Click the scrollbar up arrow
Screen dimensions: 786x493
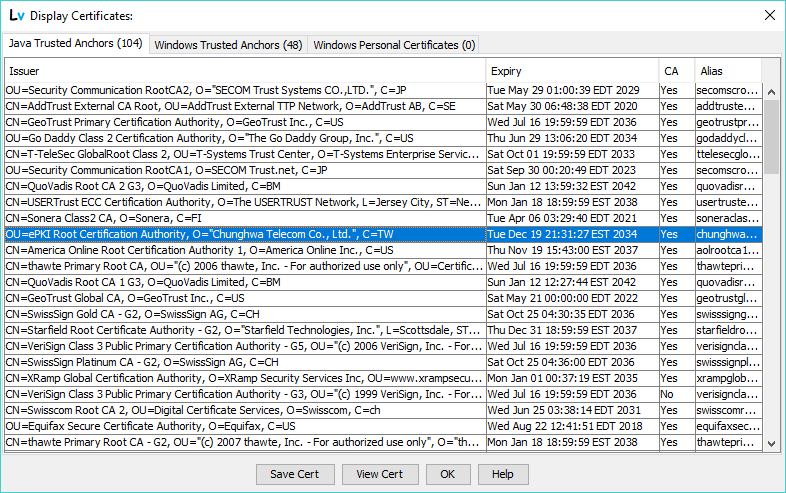click(771, 92)
